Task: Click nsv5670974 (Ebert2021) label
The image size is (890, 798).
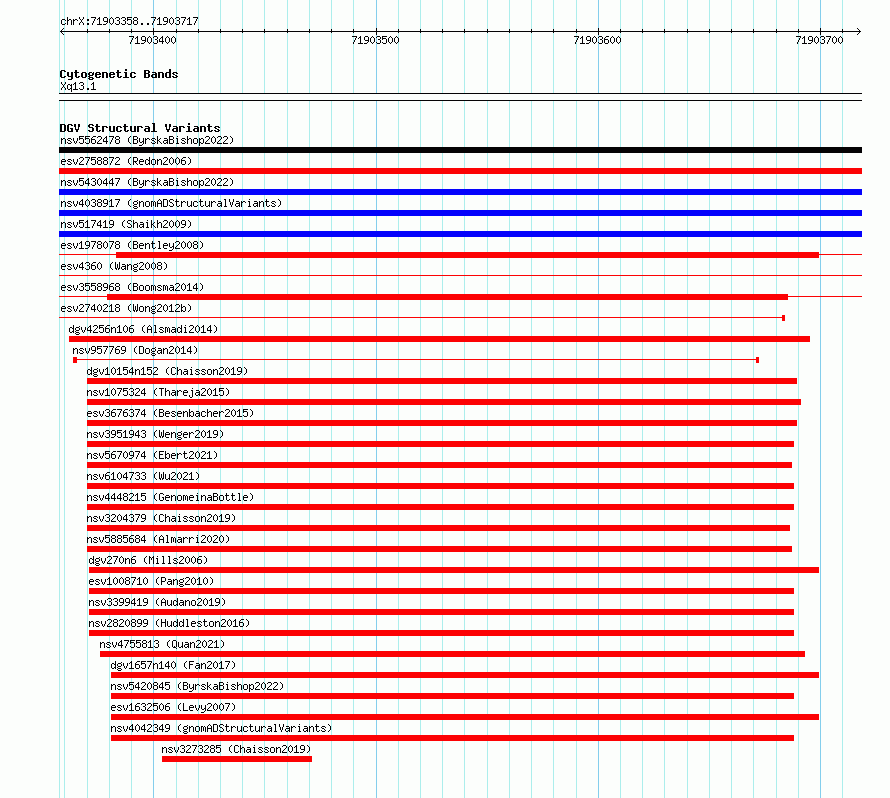Action: click(x=152, y=455)
